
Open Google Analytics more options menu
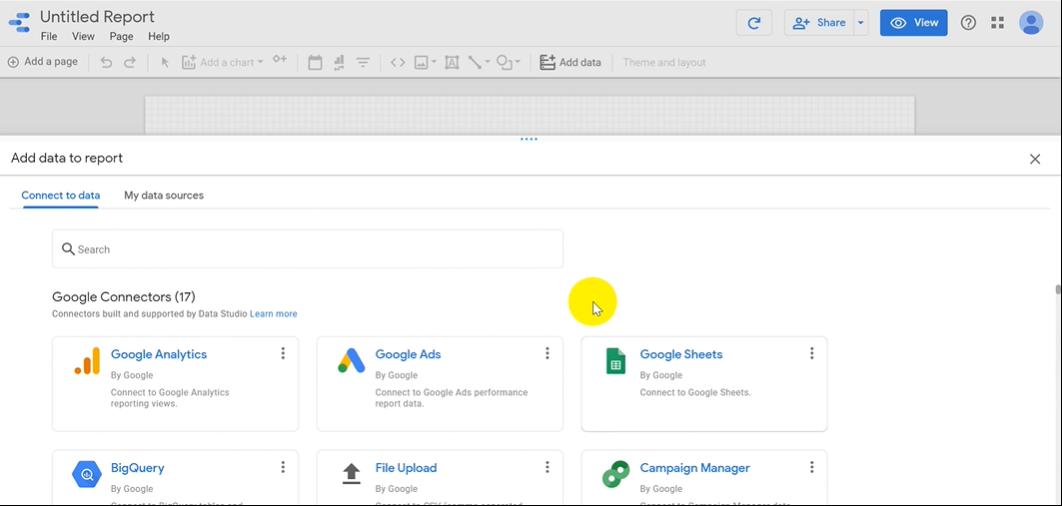click(282, 353)
